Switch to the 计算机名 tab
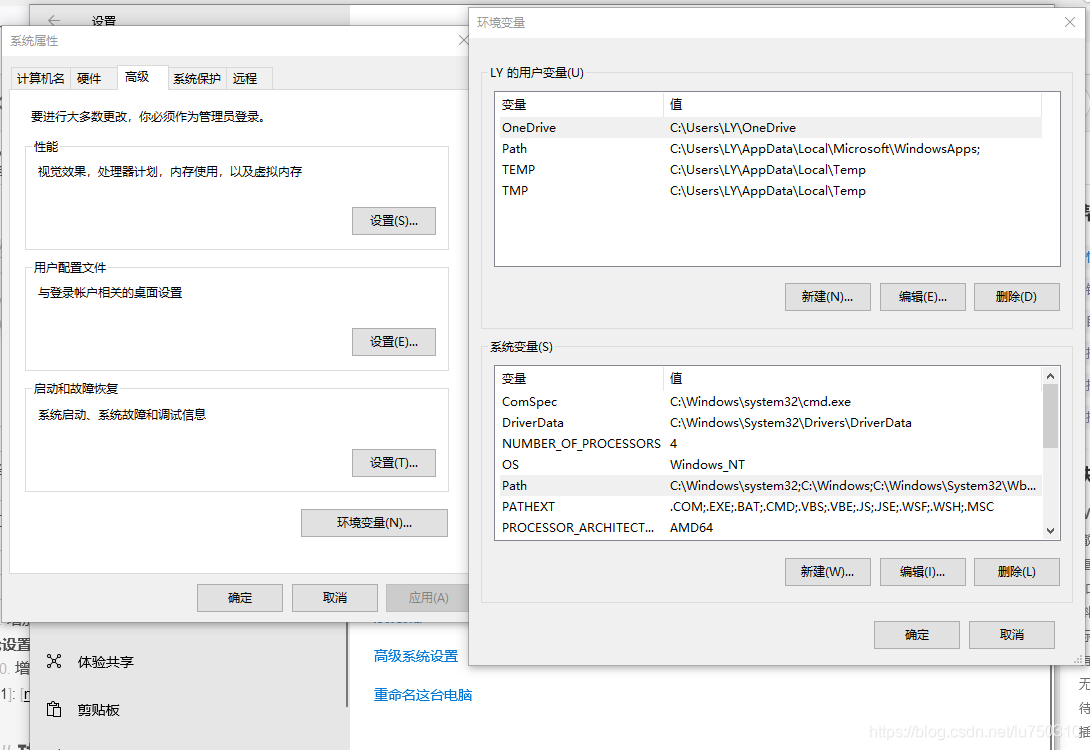Image resolution: width=1090 pixels, height=750 pixels. (40, 79)
